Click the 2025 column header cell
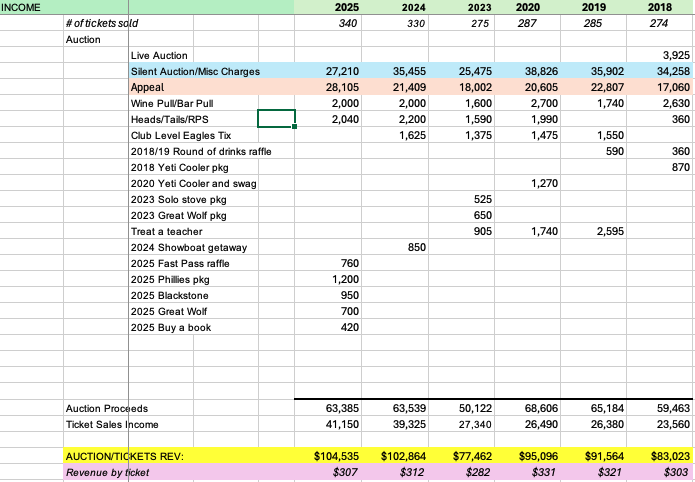Viewport: 695px width, 482px height. point(344,7)
